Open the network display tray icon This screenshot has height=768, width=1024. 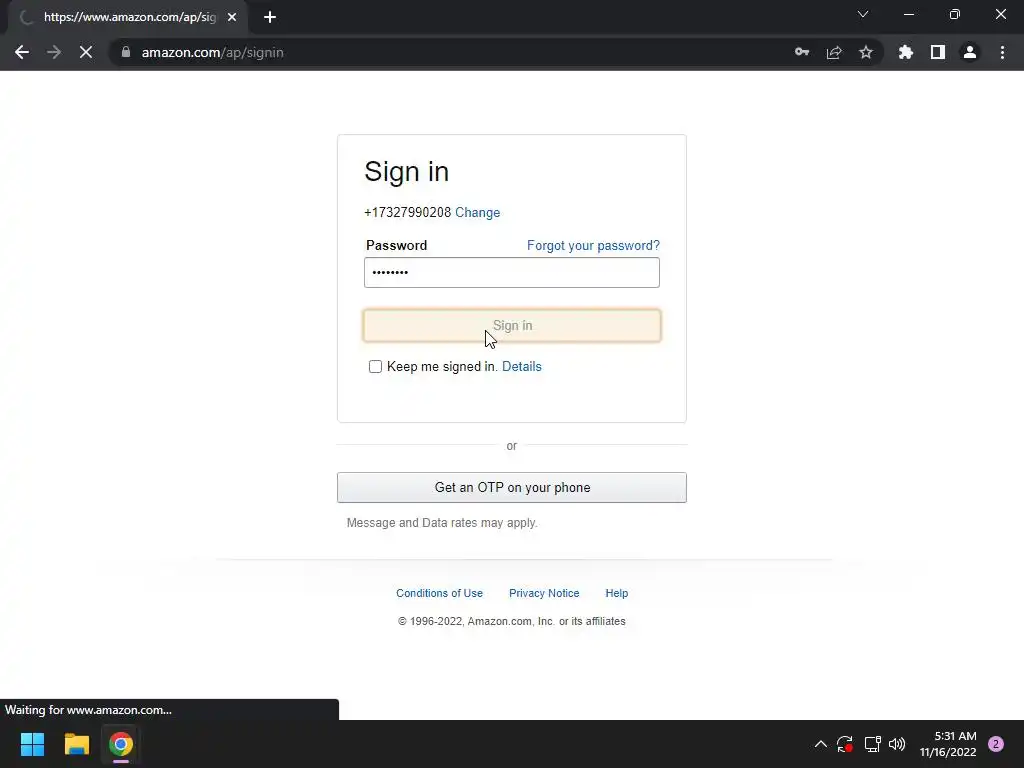(872, 744)
